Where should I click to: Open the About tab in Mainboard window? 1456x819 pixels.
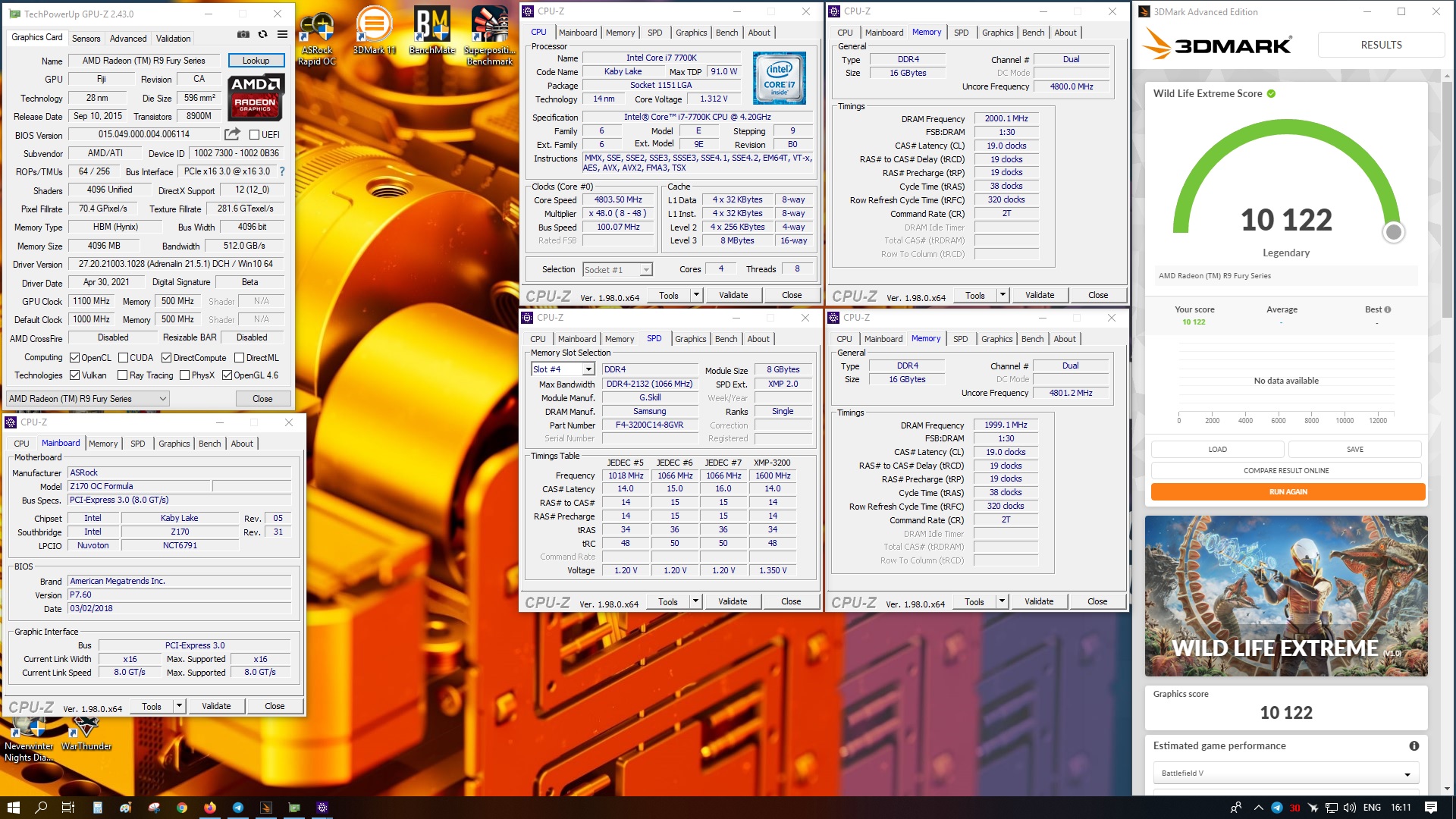[242, 444]
